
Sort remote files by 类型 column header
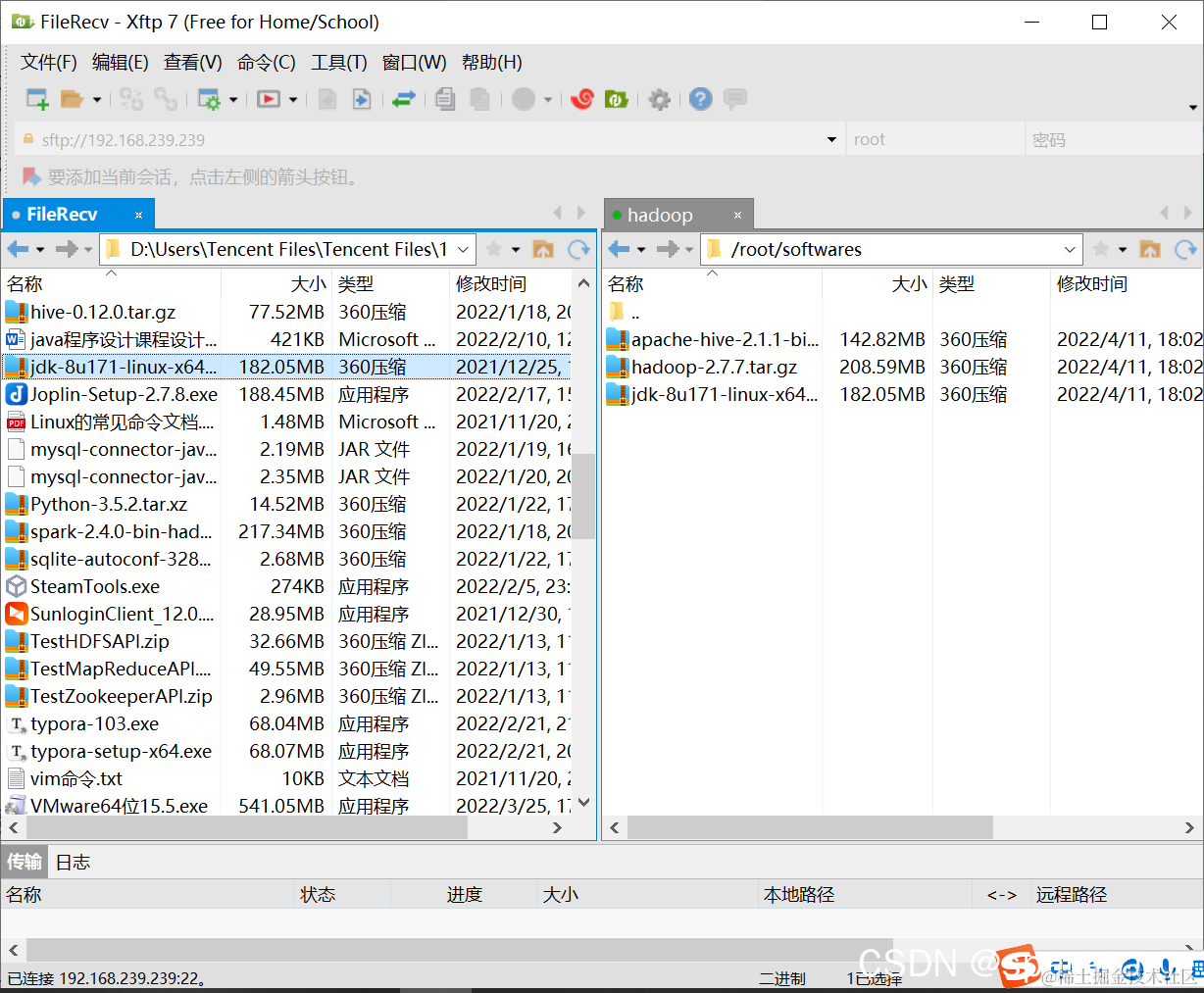pyautogui.click(x=991, y=283)
